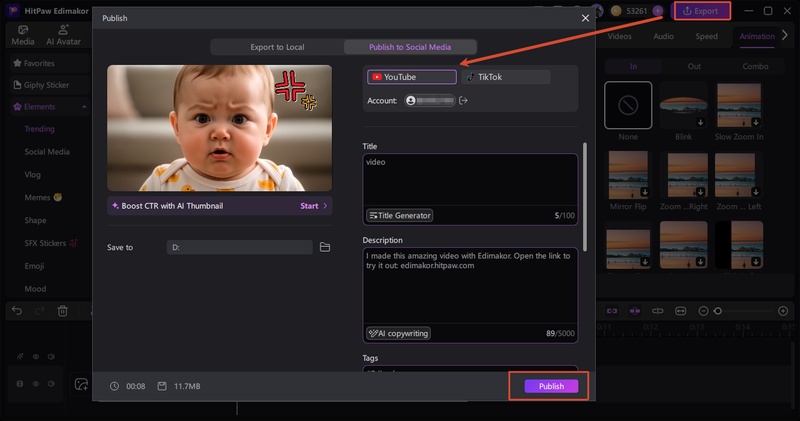Click the publish dialog scrollbar
This screenshot has height=421, width=800.
tap(585, 196)
